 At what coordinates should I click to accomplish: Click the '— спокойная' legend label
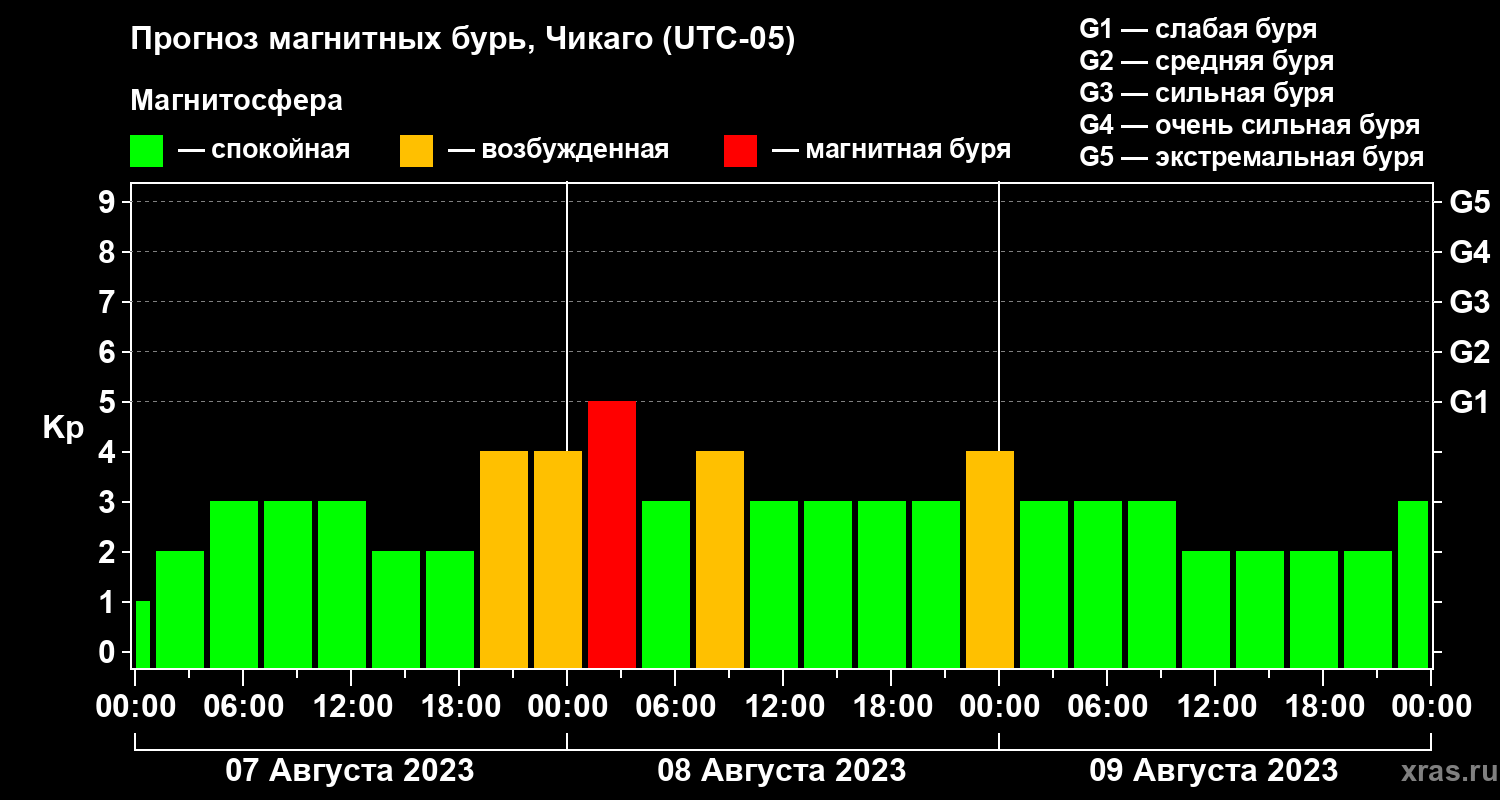[x=264, y=150]
